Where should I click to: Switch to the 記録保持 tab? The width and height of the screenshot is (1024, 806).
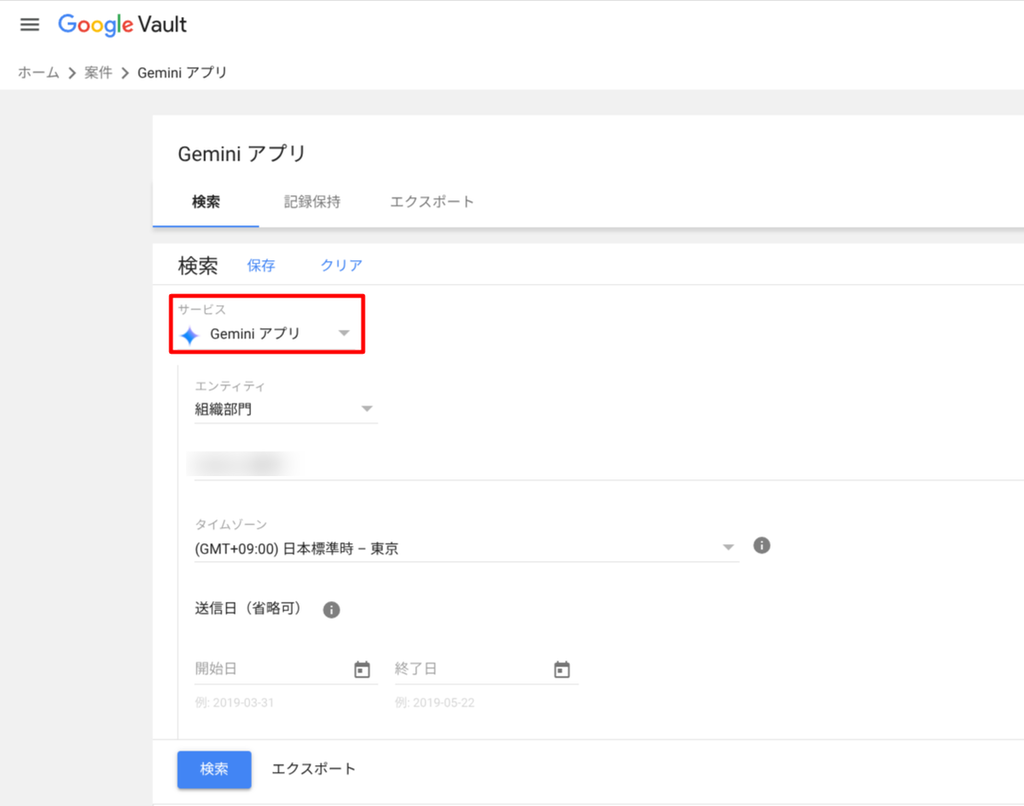[312, 202]
